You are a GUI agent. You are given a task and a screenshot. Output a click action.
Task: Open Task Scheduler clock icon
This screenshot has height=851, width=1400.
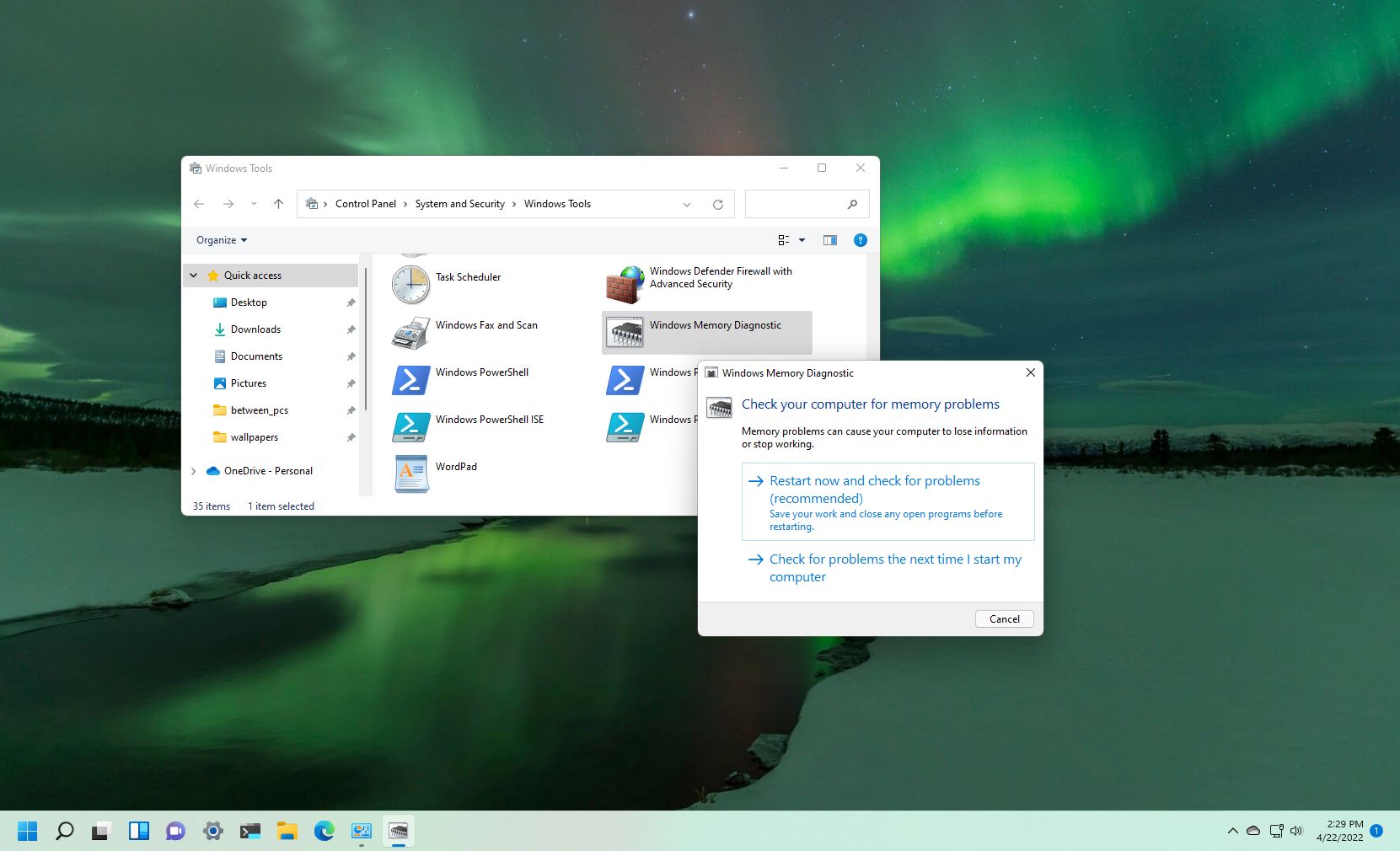(x=410, y=284)
